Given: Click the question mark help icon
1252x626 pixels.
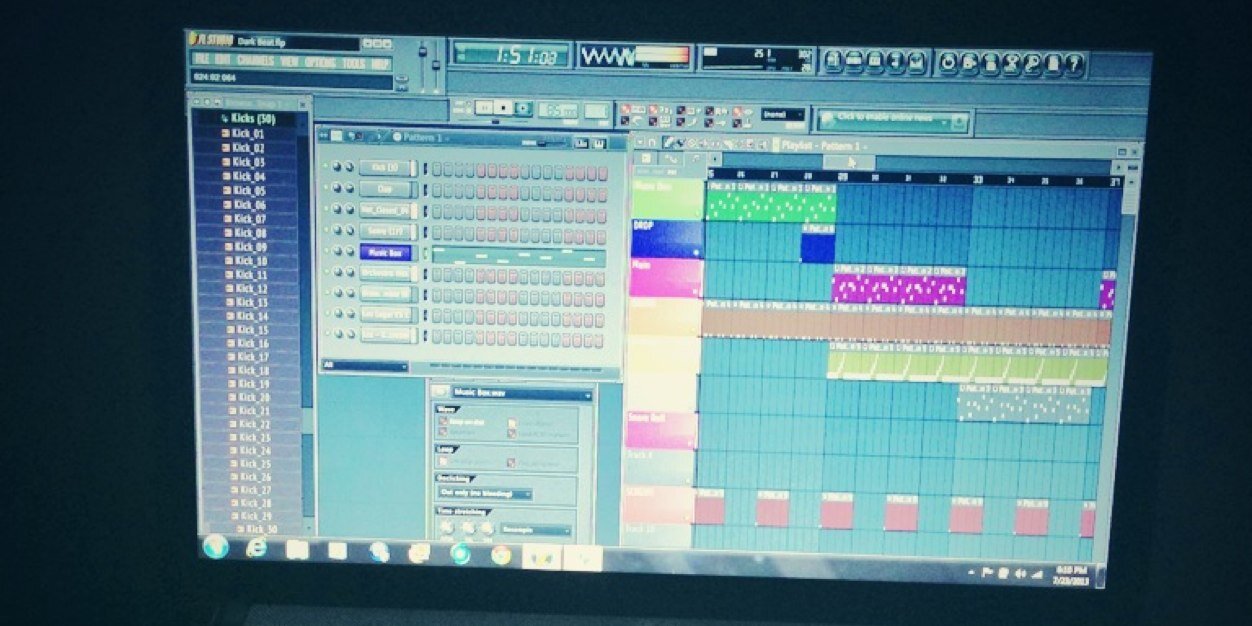Looking at the screenshot, I should [x=1073, y=63].
